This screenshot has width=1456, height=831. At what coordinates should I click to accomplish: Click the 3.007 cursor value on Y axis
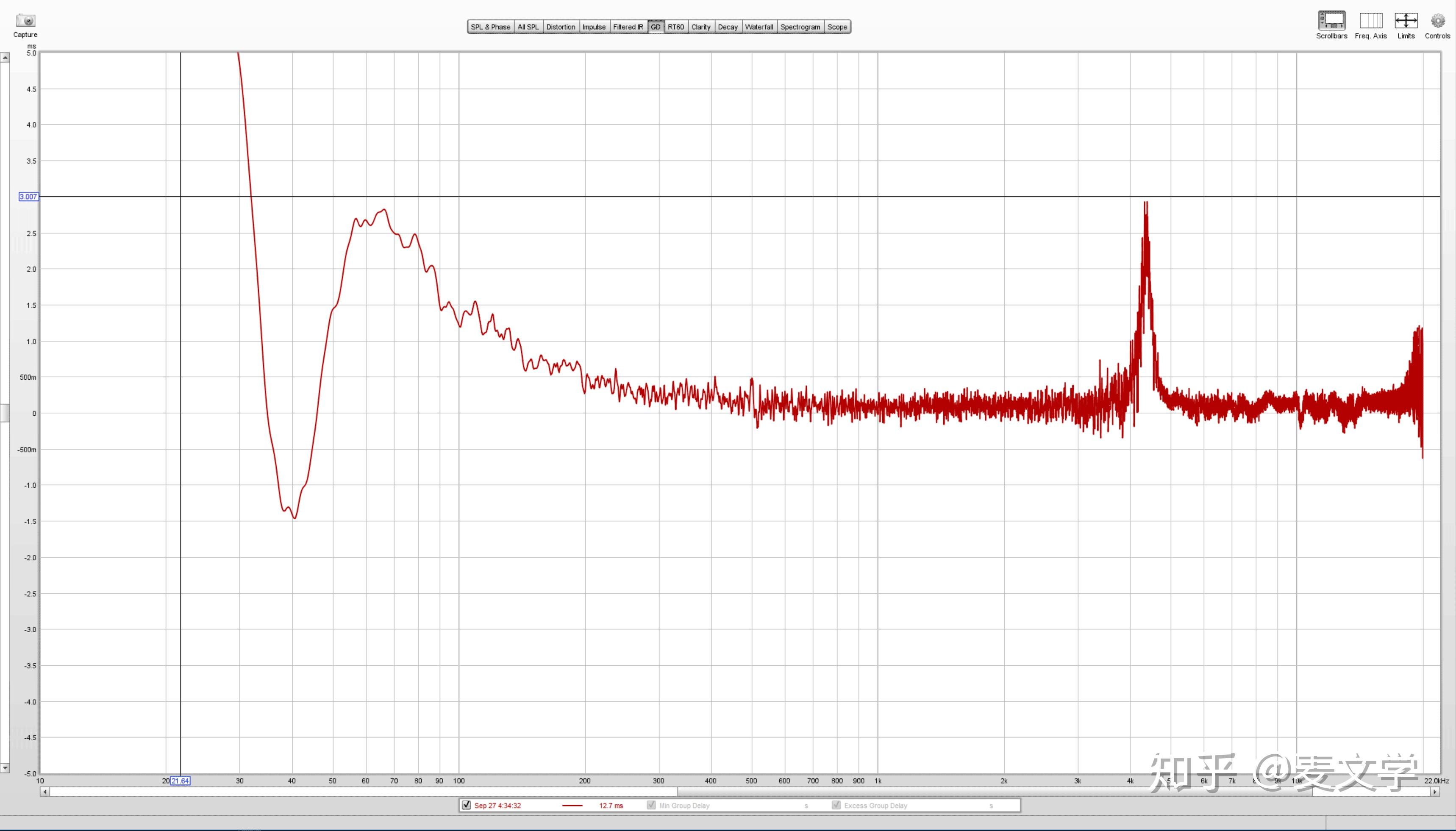[x=28, y=196]
